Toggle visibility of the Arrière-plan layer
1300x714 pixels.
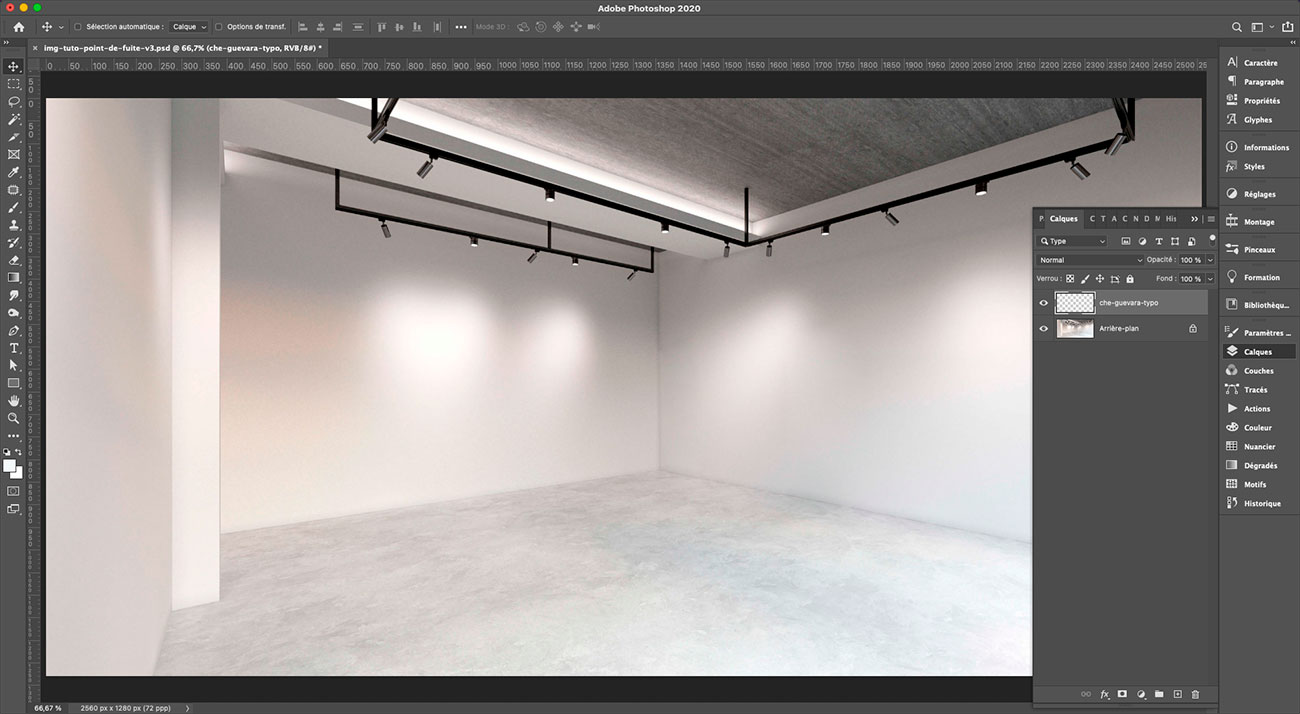coord(1043,328)
